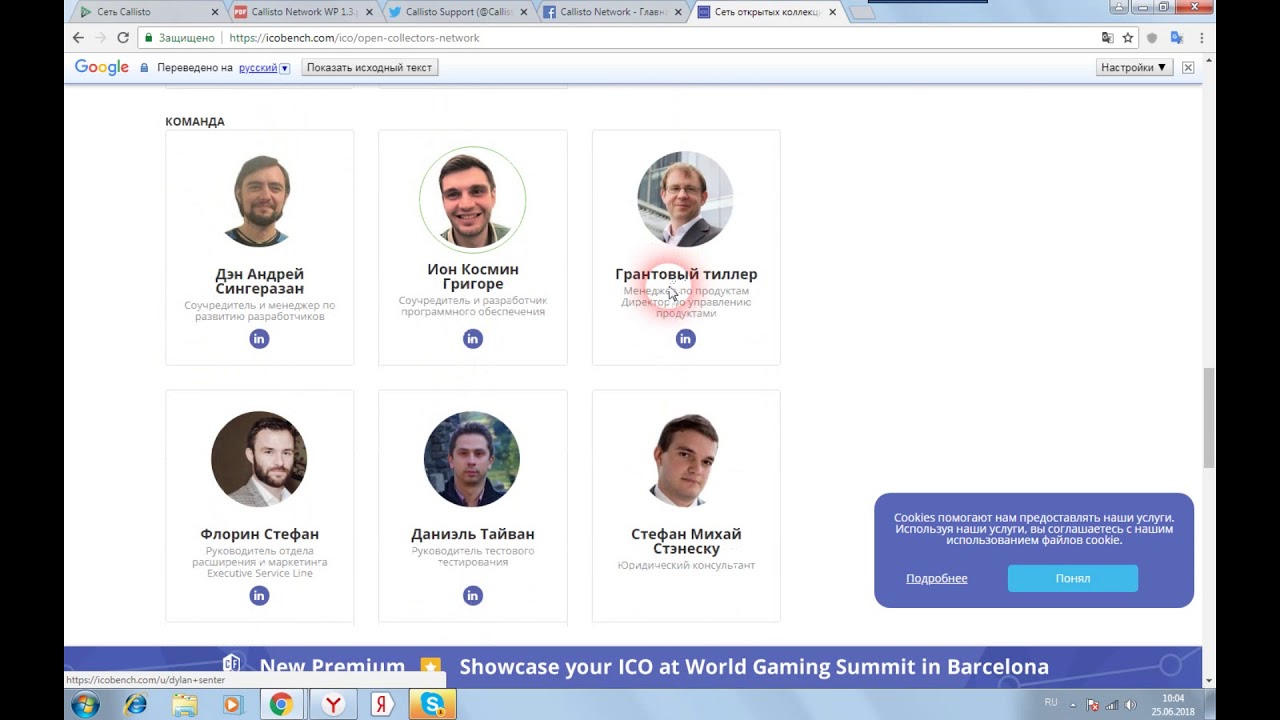Close the Callisto Support Twitter tab
1280x720 pixels.
pos(523,12)
